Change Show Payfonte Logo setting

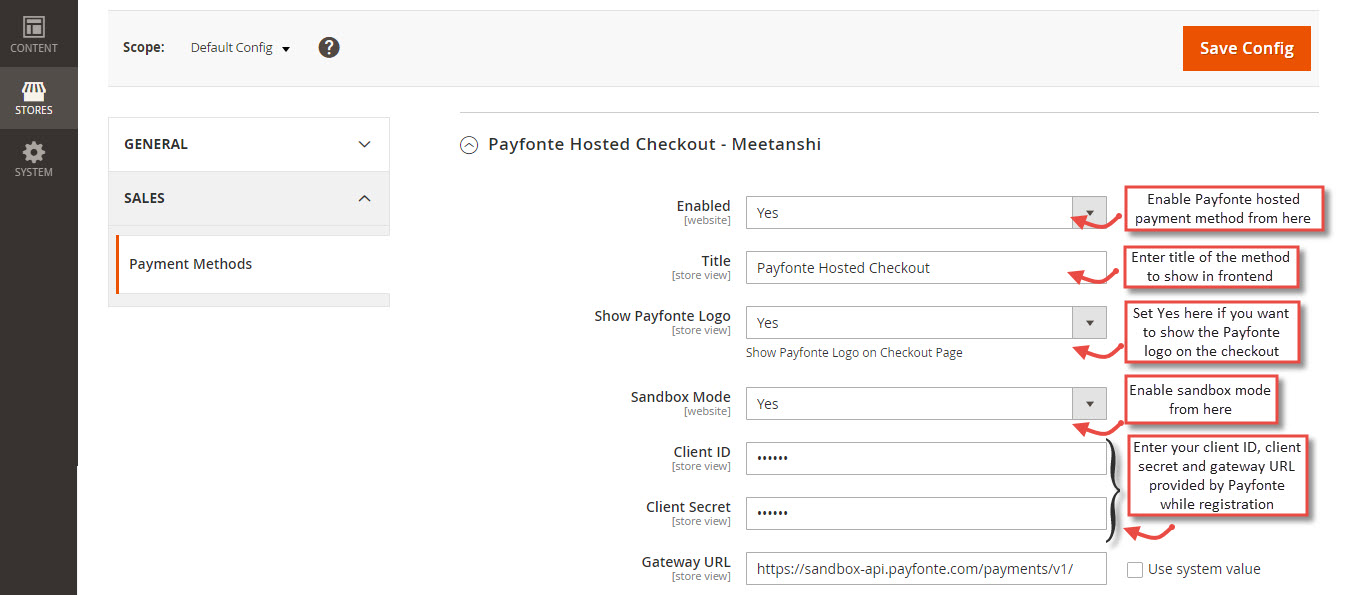pyautogui.click(x=1090, y=322)
